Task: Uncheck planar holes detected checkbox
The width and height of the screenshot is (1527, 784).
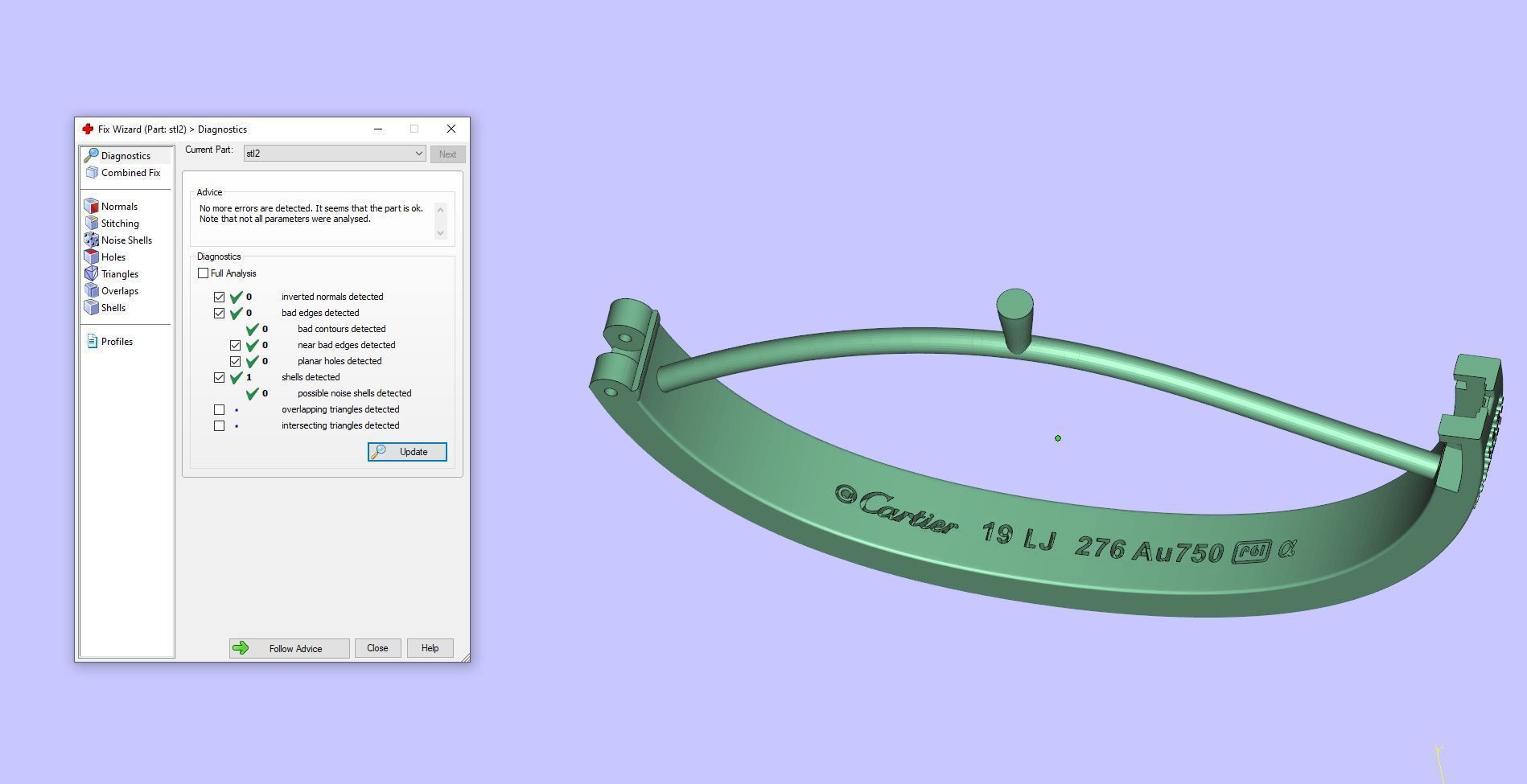Action: pos(235,361)
